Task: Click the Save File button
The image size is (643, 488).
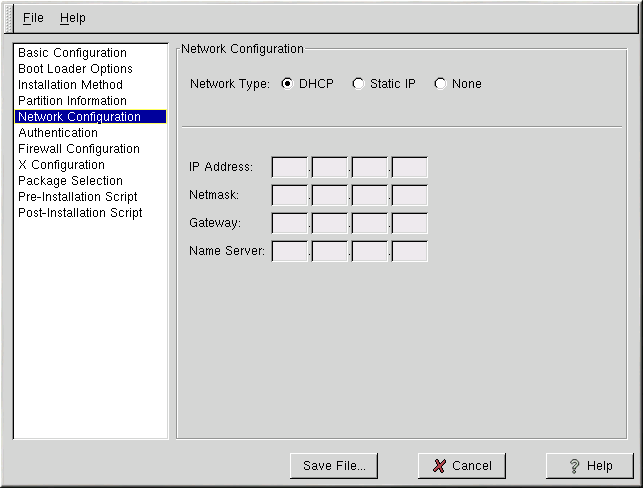Action: point(334,466)
